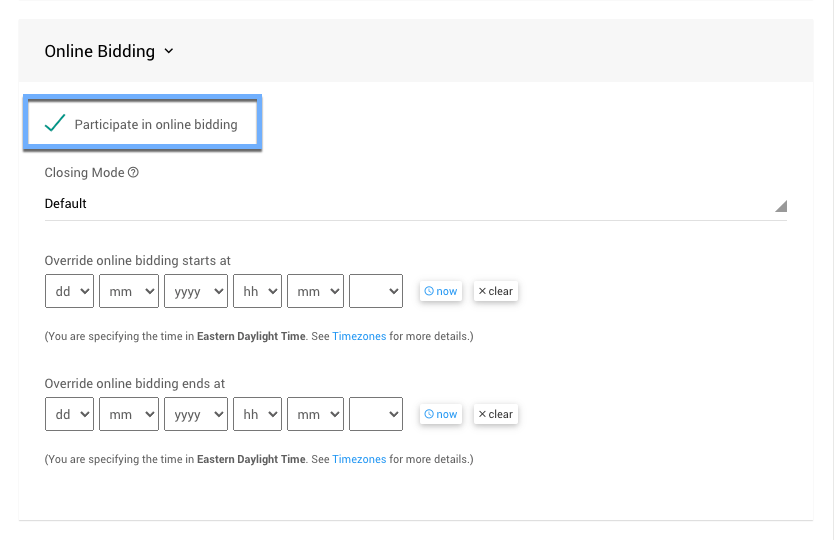This screenshot has height=540, width=834.
Task: Set bidding start time to now
Action: point(440,291)
